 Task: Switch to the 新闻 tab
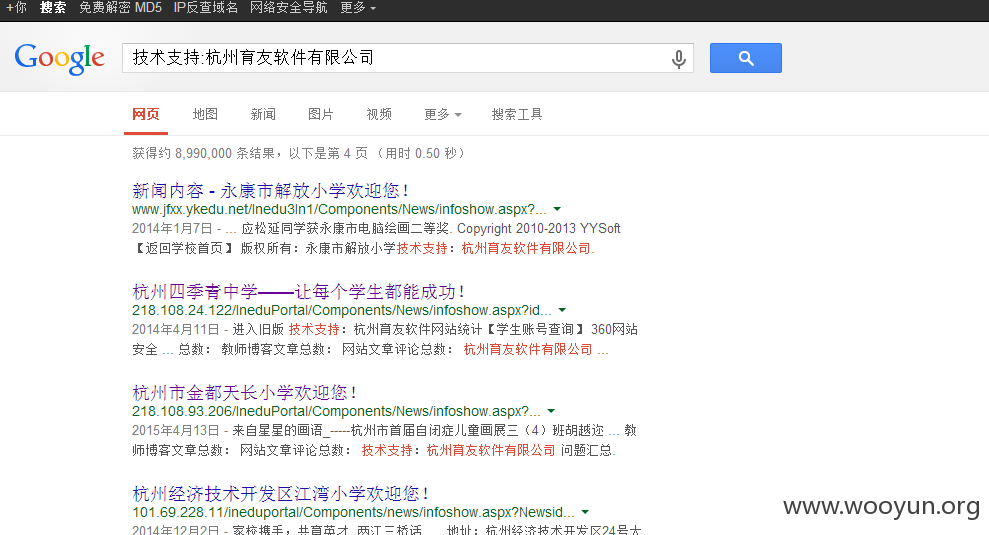click(263, 114)
